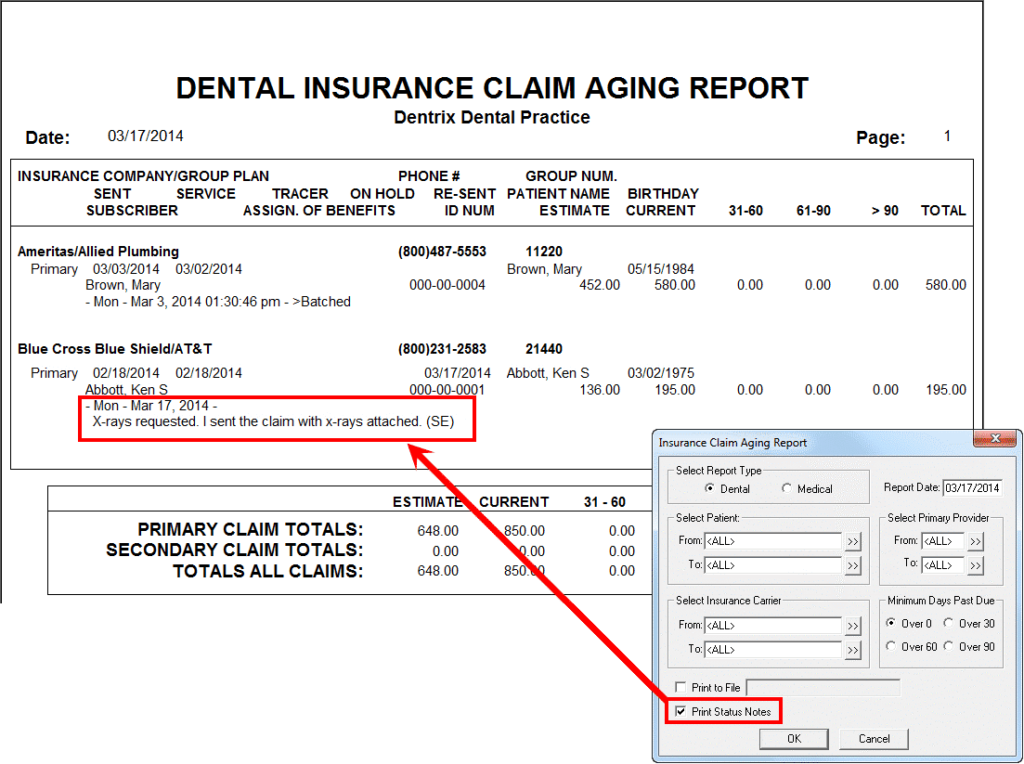Viewport: 1024px width, 764px height.
Task: Select the Medical report type
Action: (x=787, y=489)
